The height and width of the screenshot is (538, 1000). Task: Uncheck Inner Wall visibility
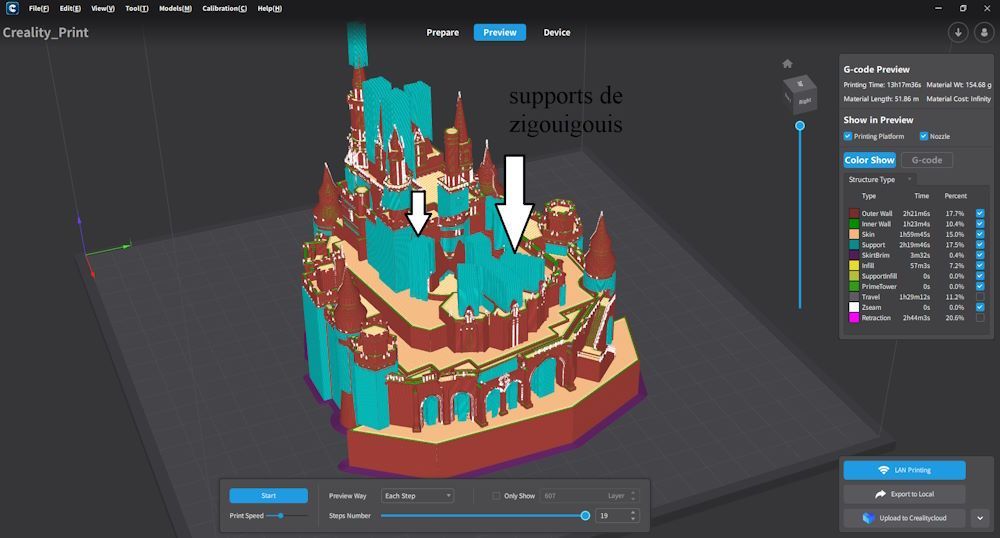980,224
